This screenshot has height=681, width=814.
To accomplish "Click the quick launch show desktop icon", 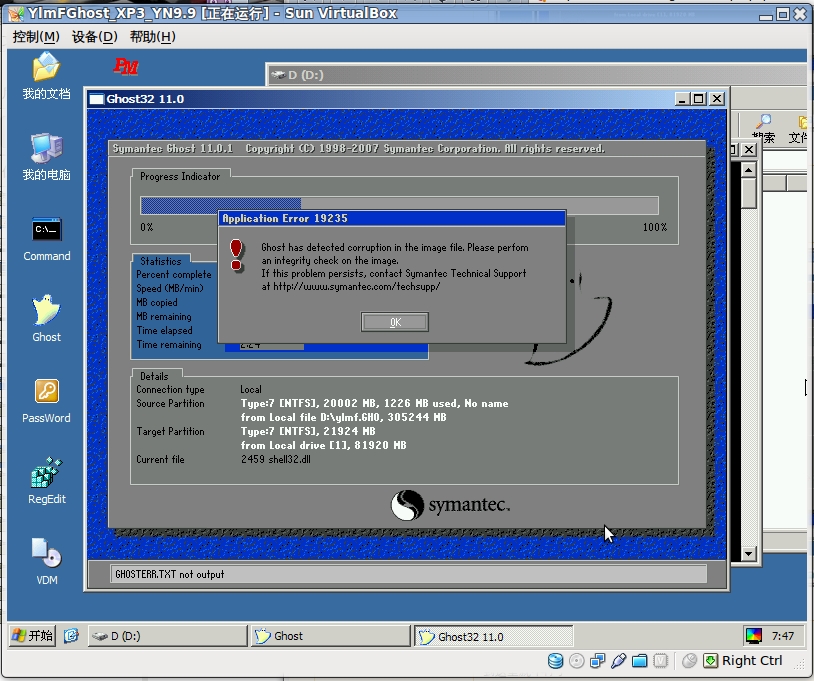I will pos(71,635).
